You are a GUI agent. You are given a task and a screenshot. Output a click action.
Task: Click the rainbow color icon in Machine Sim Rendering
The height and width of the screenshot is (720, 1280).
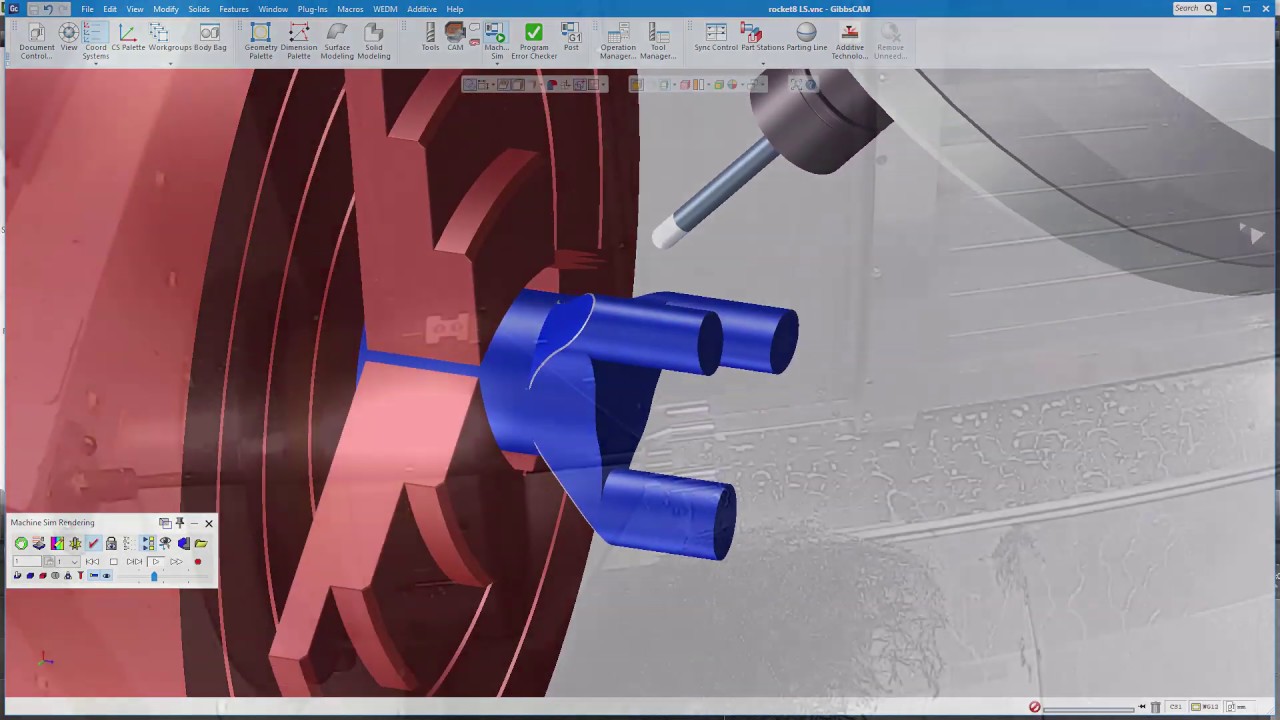point(57,543)
